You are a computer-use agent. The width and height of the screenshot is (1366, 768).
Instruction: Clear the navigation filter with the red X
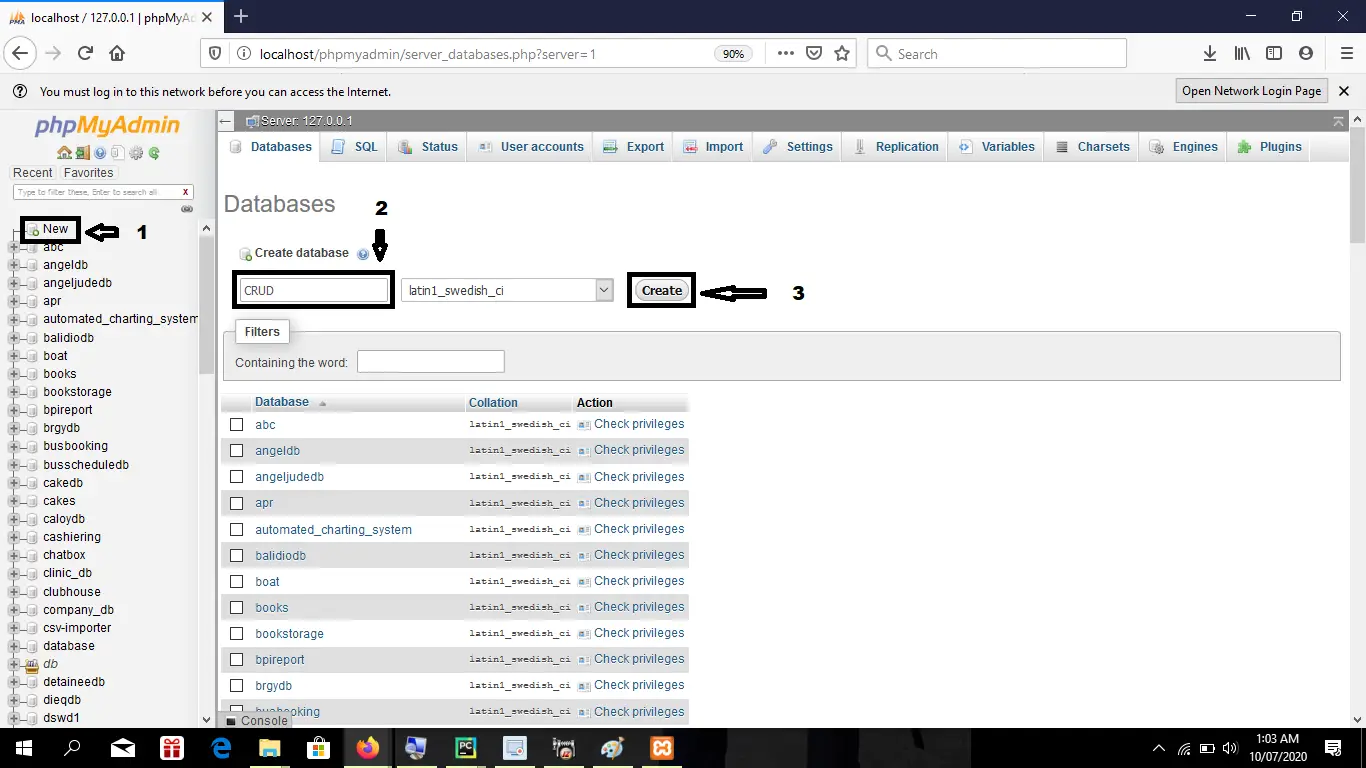[x=185, y=192]
